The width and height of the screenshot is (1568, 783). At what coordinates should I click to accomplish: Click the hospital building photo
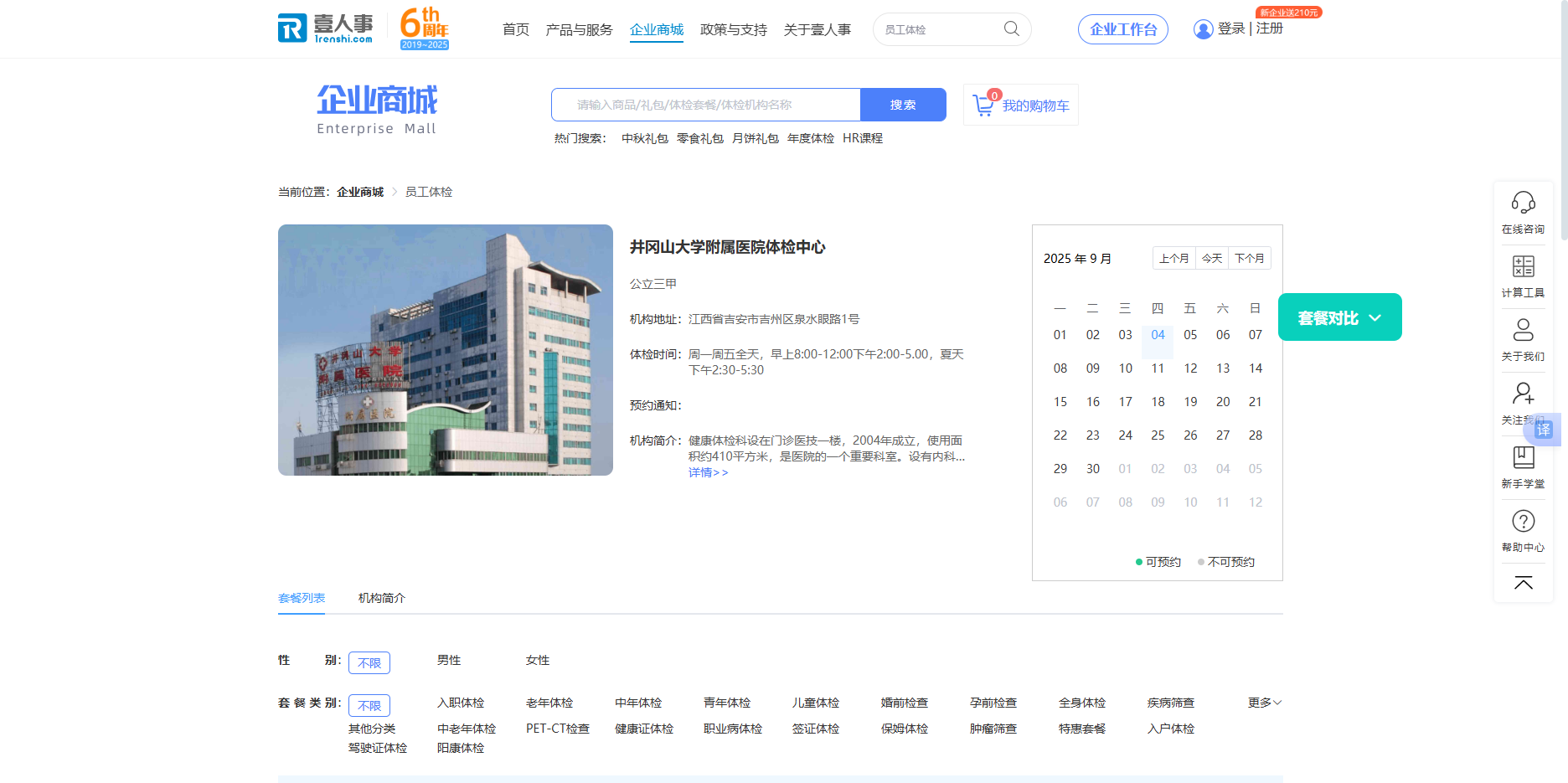(x=446, y=350)
